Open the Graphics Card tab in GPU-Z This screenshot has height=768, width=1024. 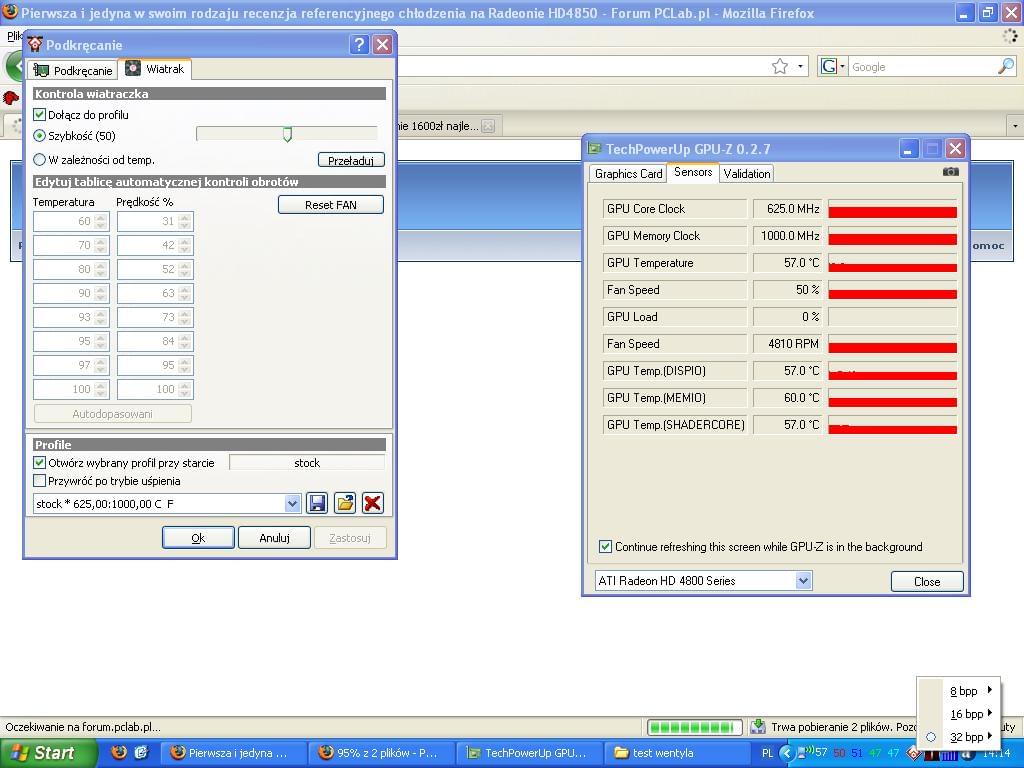tap(628, 174)
